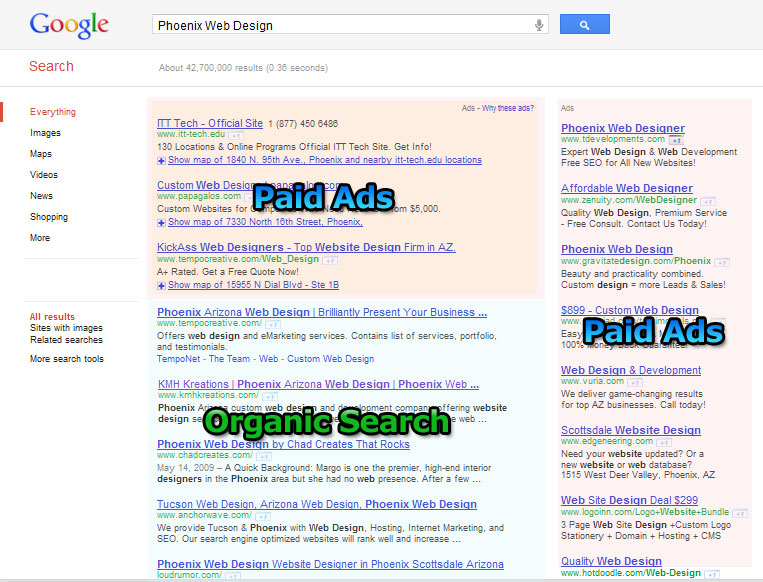Open Phoenix Arizona Web Design organic result
The image size is (763, 582).
(322, 312)
